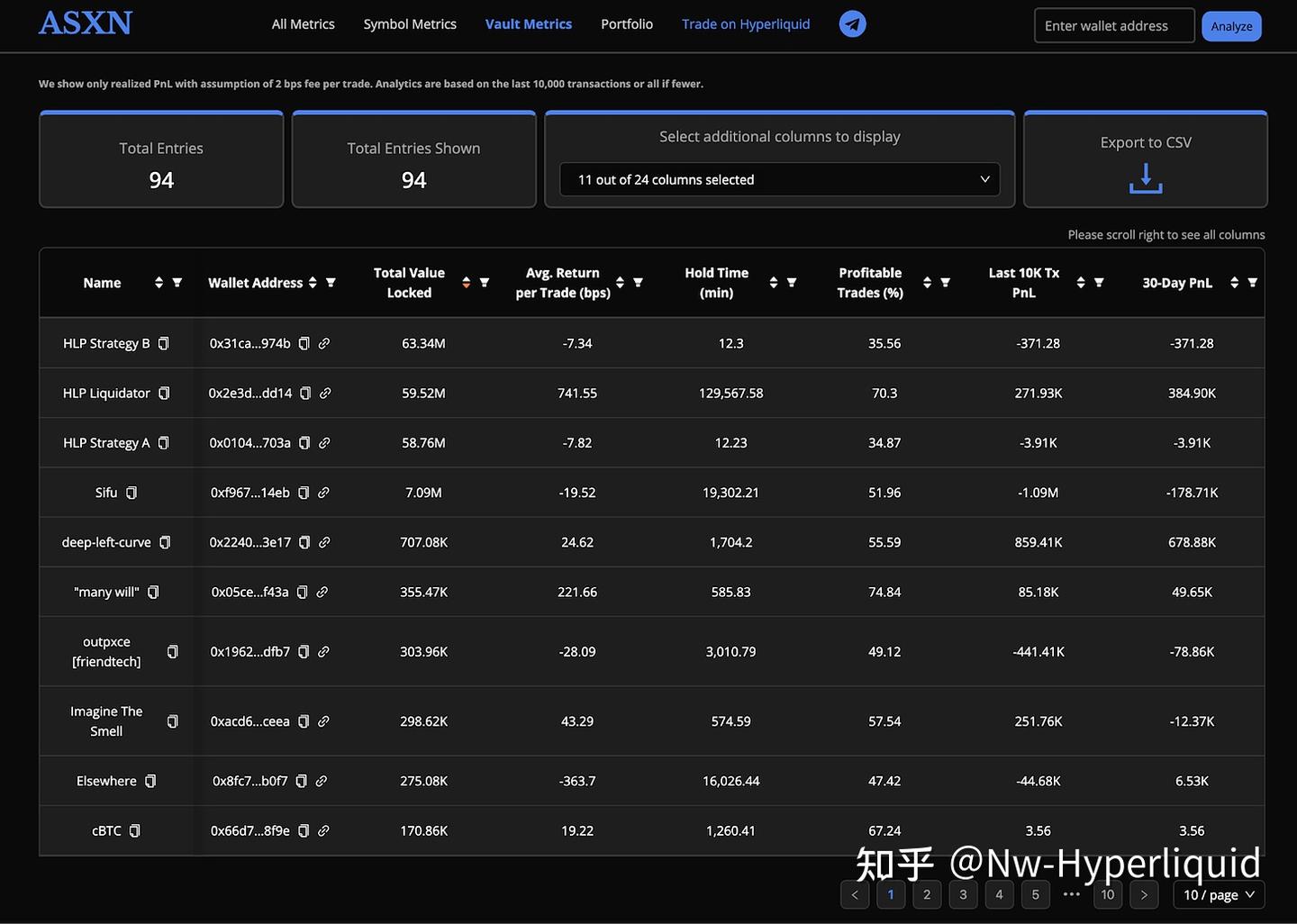The width and height of the screenshot is (1297, 924).
Task: Copy the deep-left-curve vault name
Action: click(x=165, y=542)
